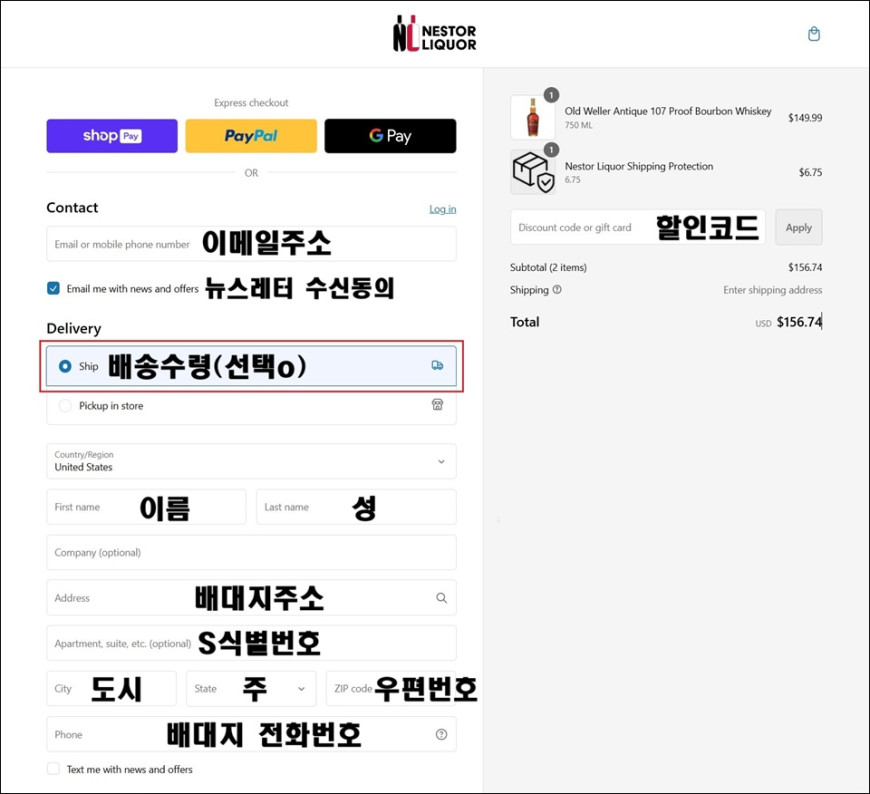Focus the Email or mobile phone field
This screenshot has width=870, height=794.
pos(251,244)
